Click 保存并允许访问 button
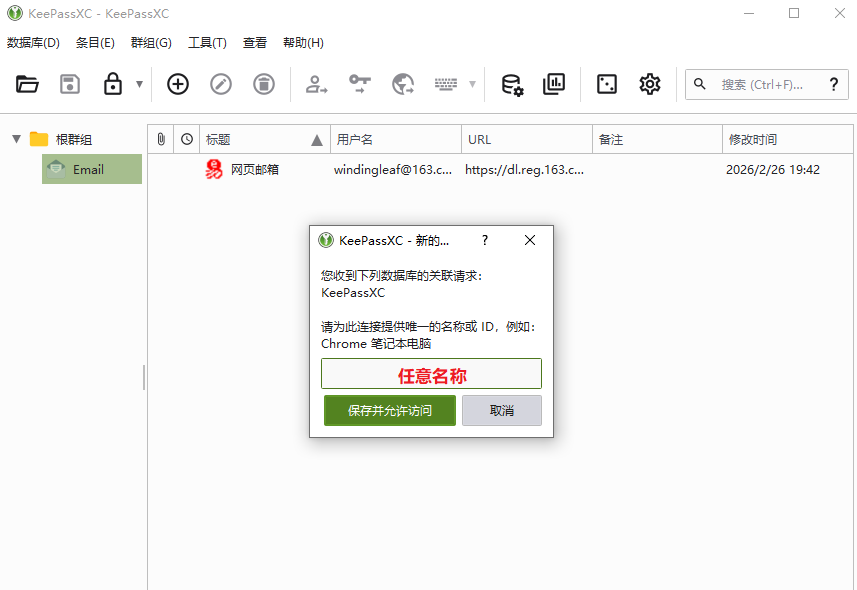 (390, 411)
